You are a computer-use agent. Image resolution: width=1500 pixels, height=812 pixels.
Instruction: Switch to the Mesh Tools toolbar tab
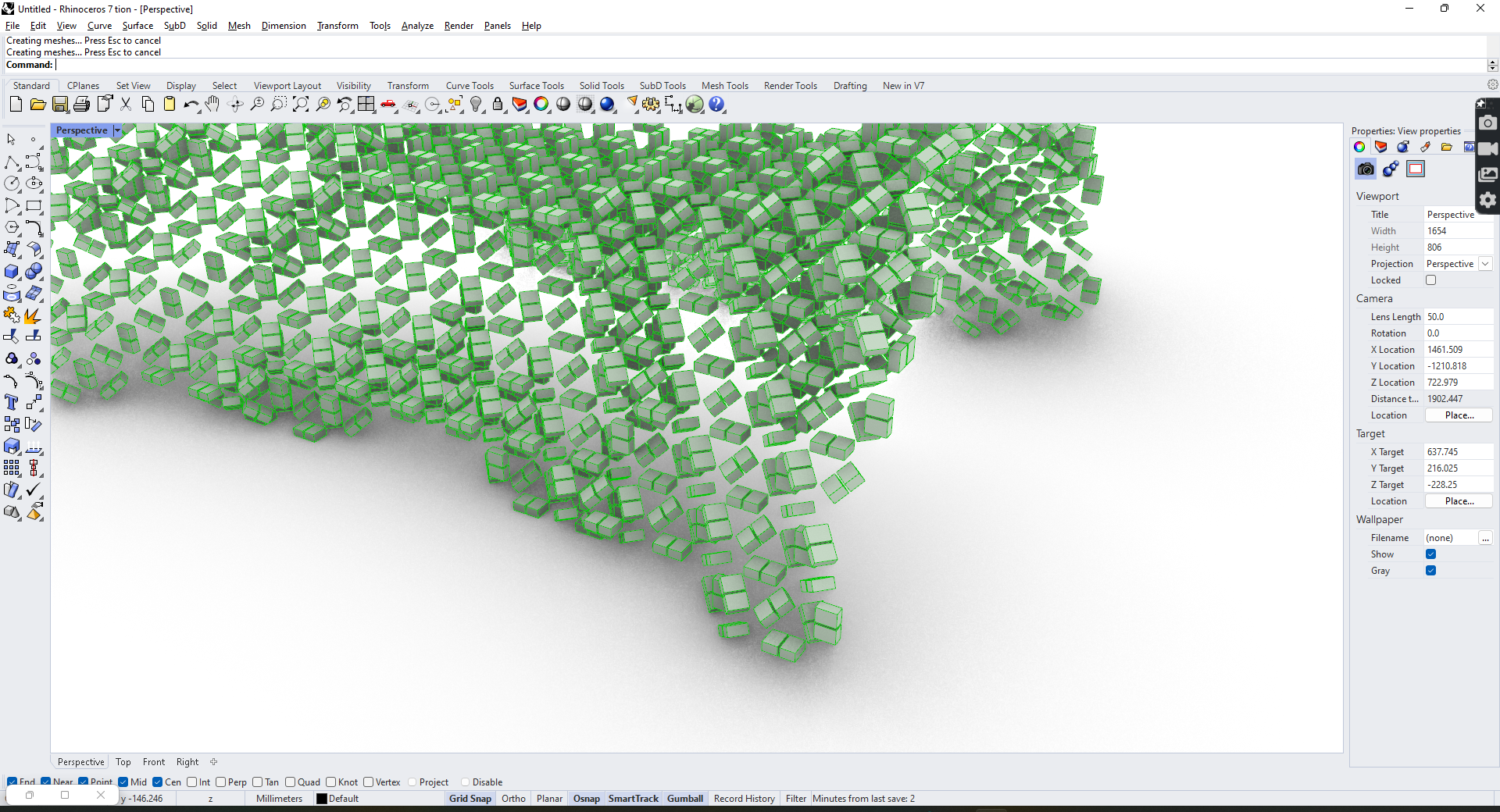tap(724, 86)
